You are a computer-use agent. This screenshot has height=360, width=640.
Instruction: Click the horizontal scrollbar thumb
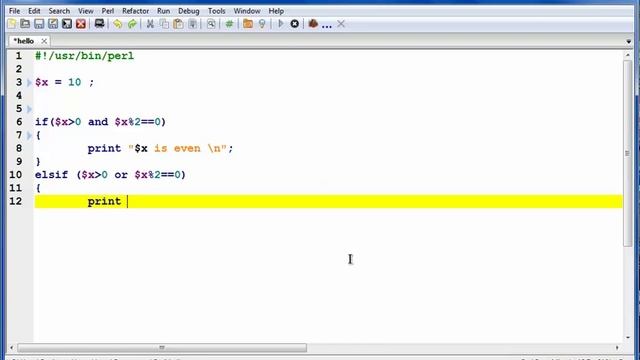(162, 348)
